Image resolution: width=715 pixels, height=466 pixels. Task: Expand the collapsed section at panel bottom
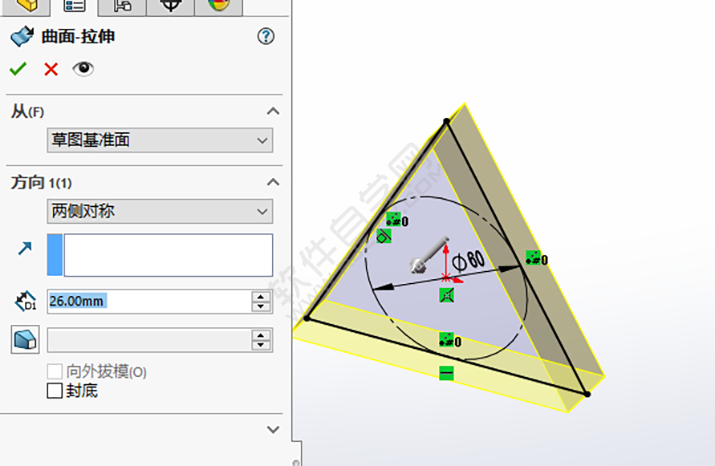tap(273, 430)
